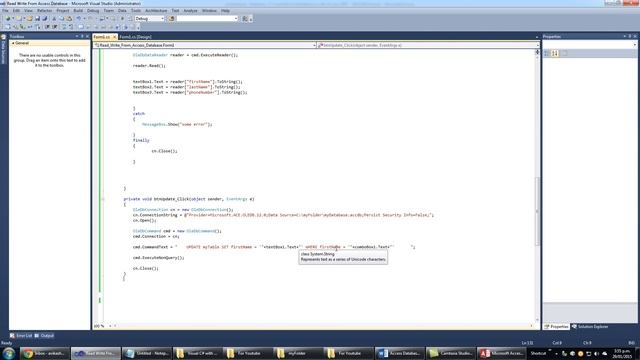Image resolution: width=640 pixels, height=360 pixels.
Task: Switch to the Form1.cs [Design] tab
Action: pos(135,37)
